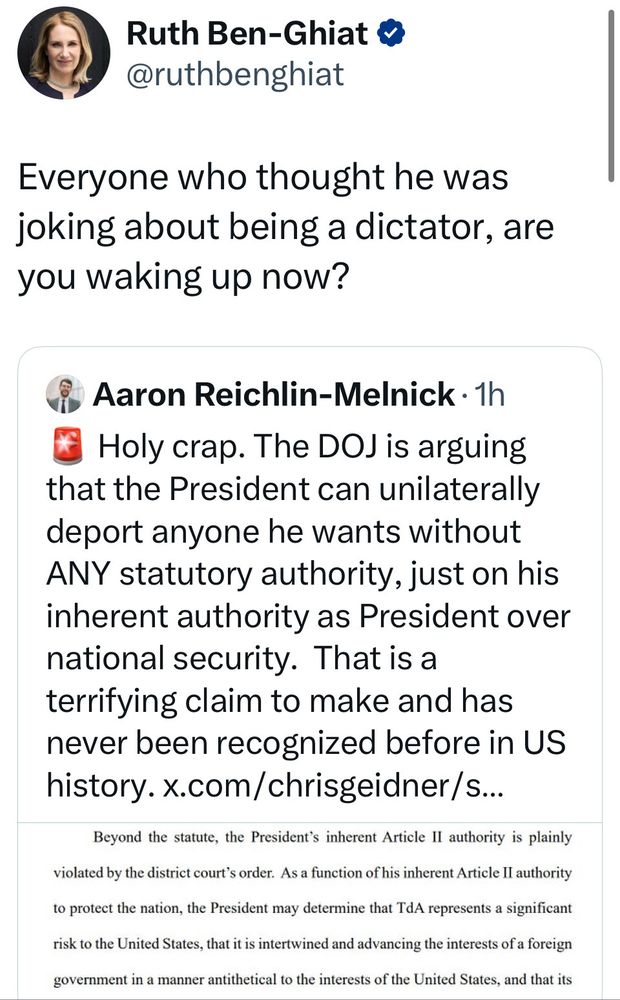Click "you waking up now?" text line
This screenshot has width=620, height=1000.
(182, 278)
